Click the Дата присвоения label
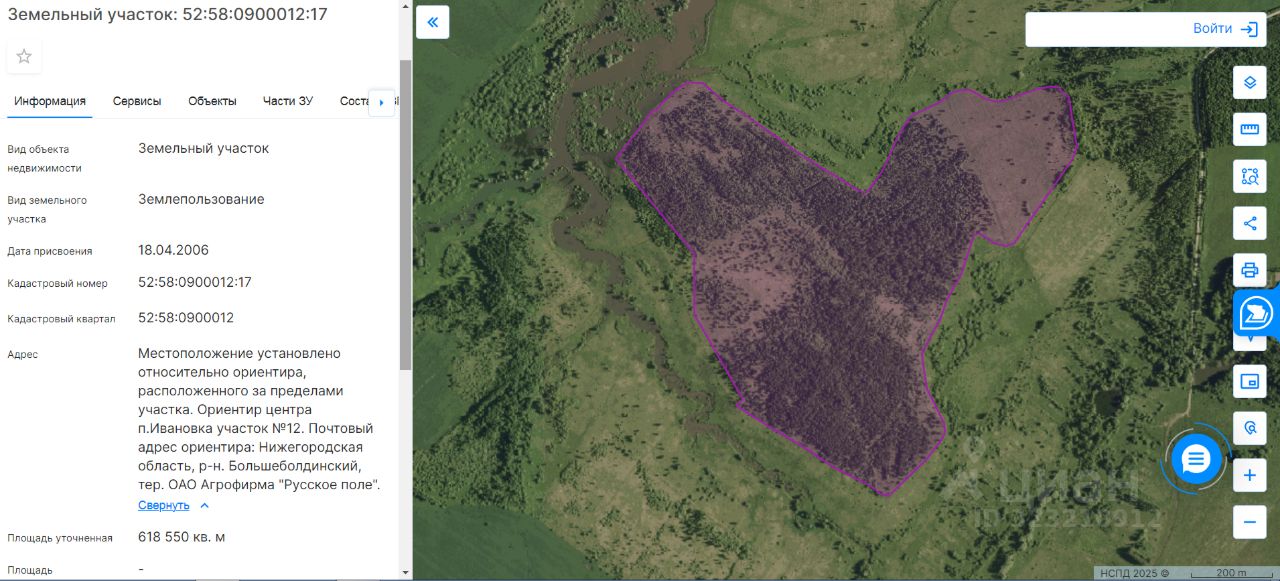This screenshot has height=581, width=1280. click(x=50, y=251)
